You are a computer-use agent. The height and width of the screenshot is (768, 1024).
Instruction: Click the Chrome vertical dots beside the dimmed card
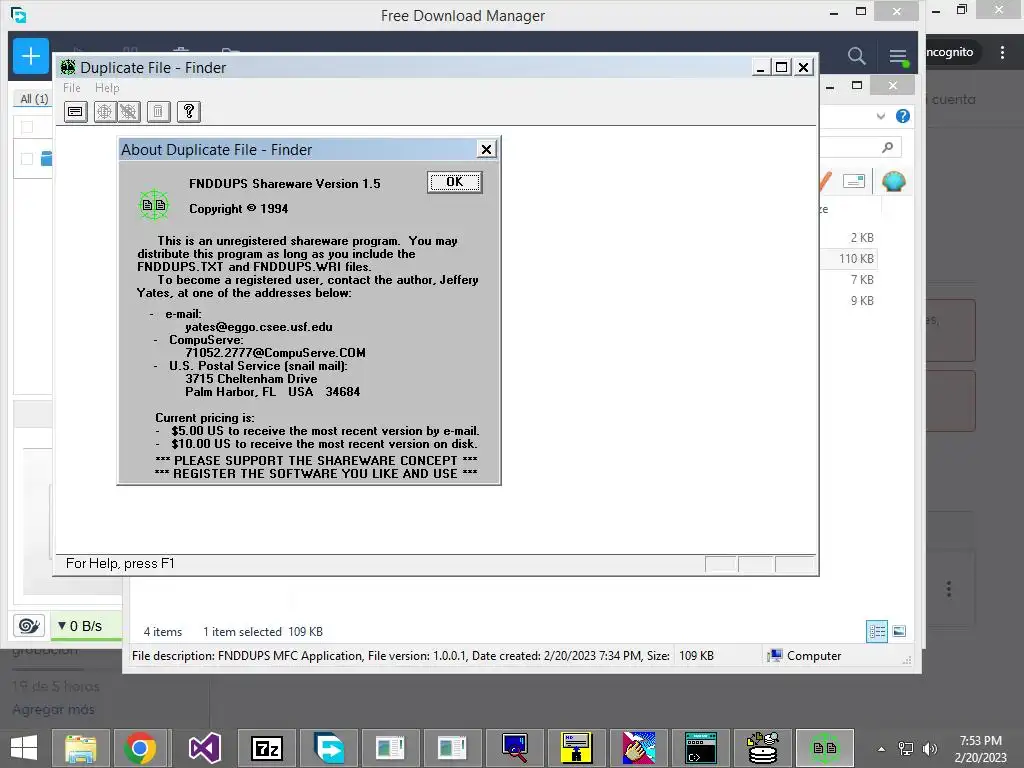(949, 589)
